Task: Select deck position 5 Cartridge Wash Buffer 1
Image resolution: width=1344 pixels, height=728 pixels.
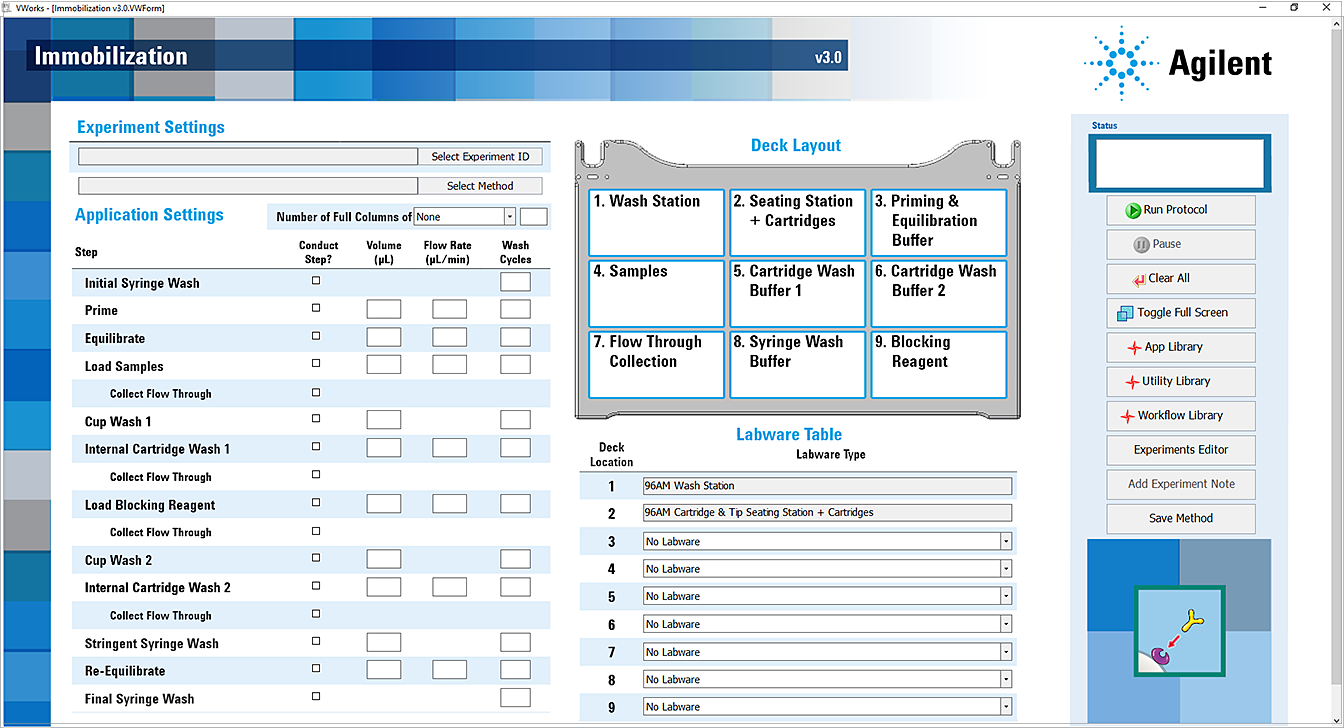Action: (797, 294)
